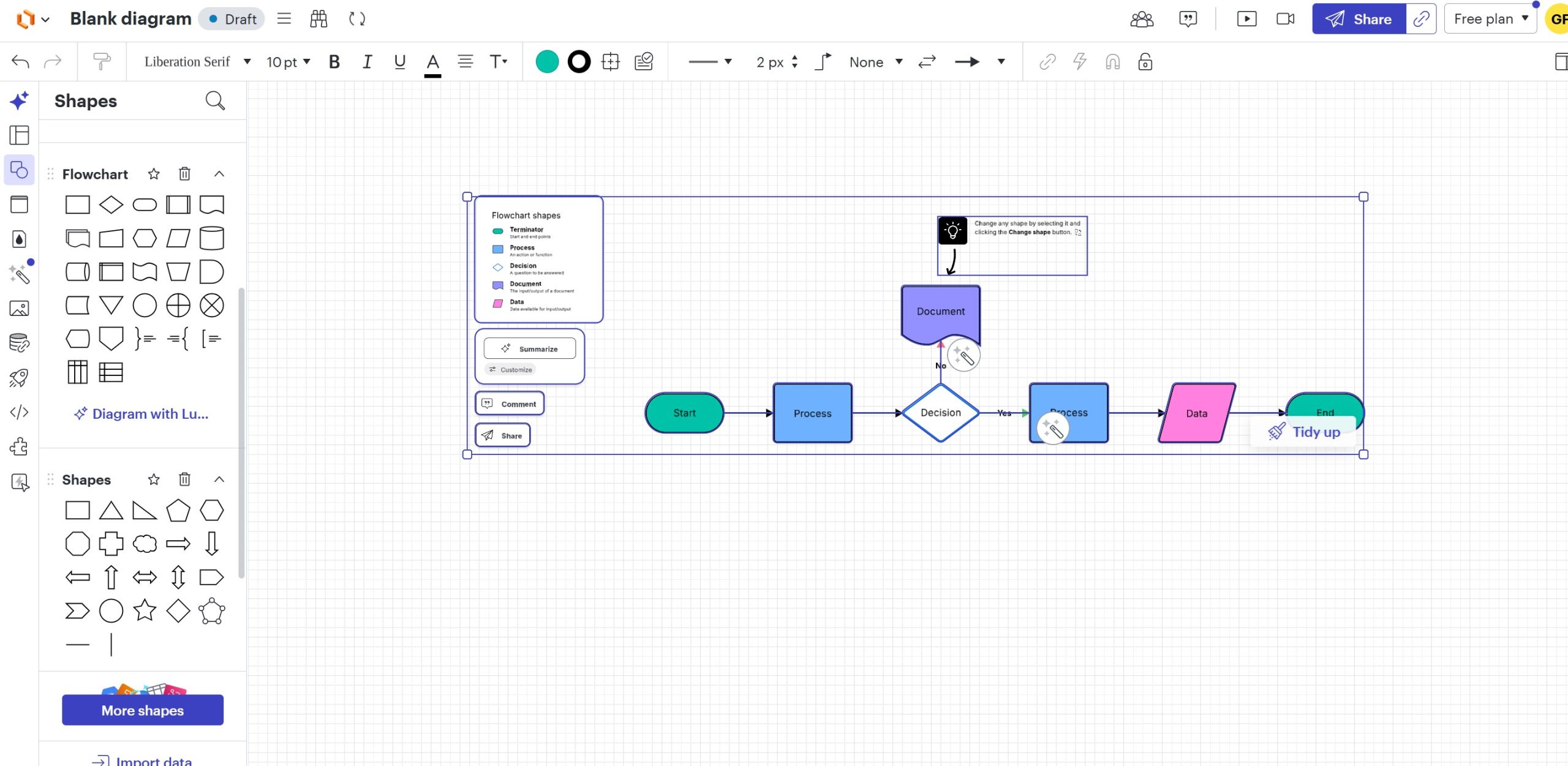Image resolution: width=1568 pixels, height=766 pixels.
Task: Open the comments speech-bubble icon
Action: (1188, 19)
